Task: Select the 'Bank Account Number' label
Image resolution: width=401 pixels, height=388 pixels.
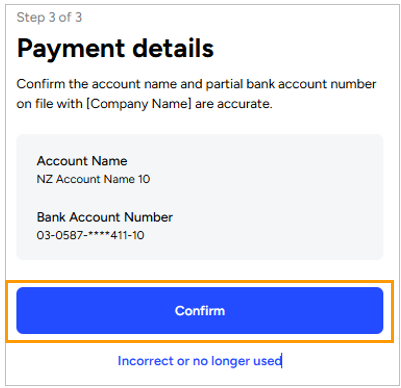Action: coord(105,217)
